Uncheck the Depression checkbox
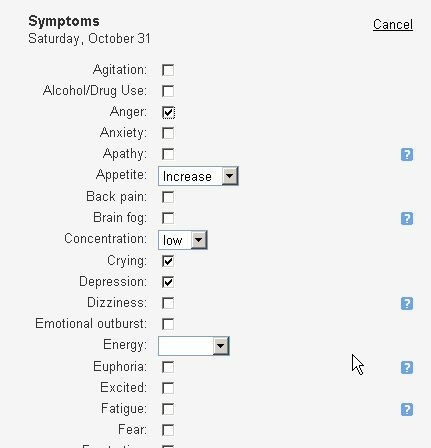The height and width of the screenshot is (448, 431). [168, 282]
